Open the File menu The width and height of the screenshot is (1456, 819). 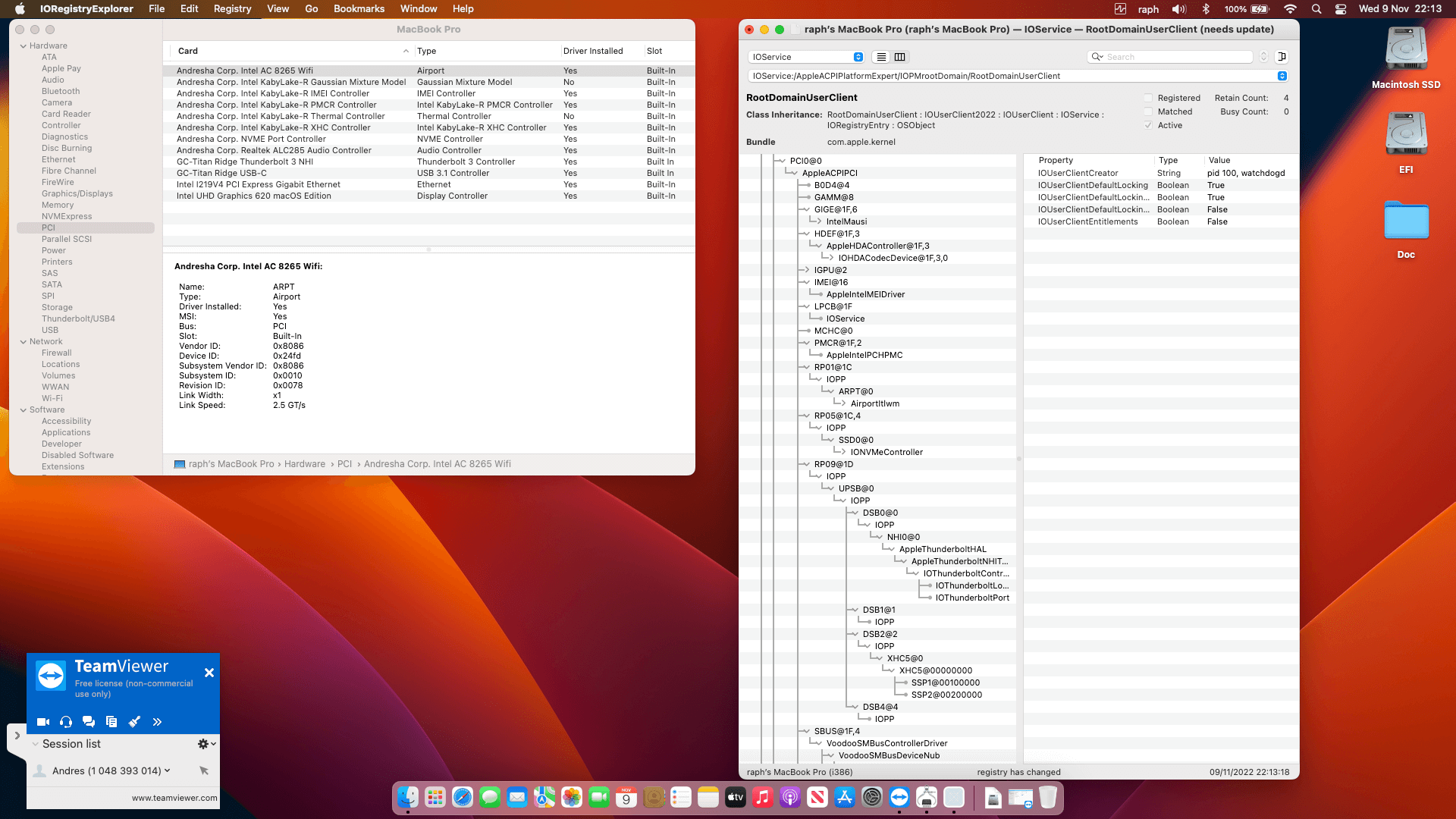click(x=157, y=9)
